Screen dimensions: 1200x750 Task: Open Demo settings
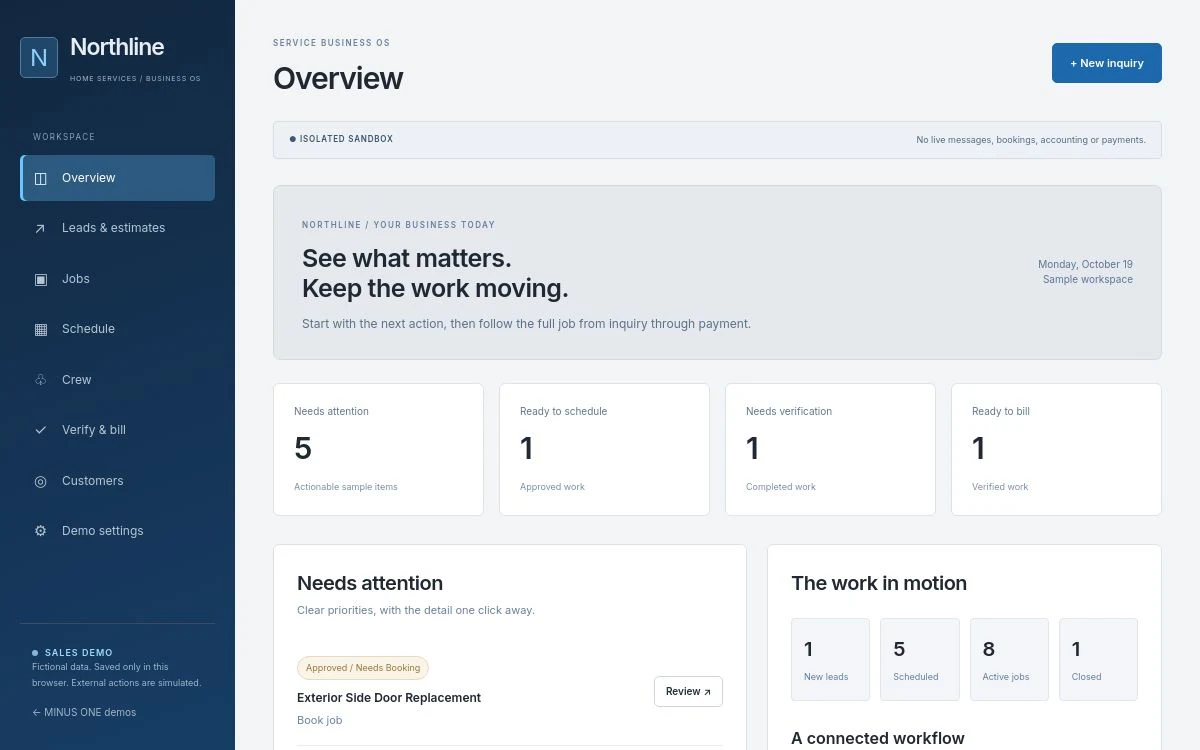(118, 531)
